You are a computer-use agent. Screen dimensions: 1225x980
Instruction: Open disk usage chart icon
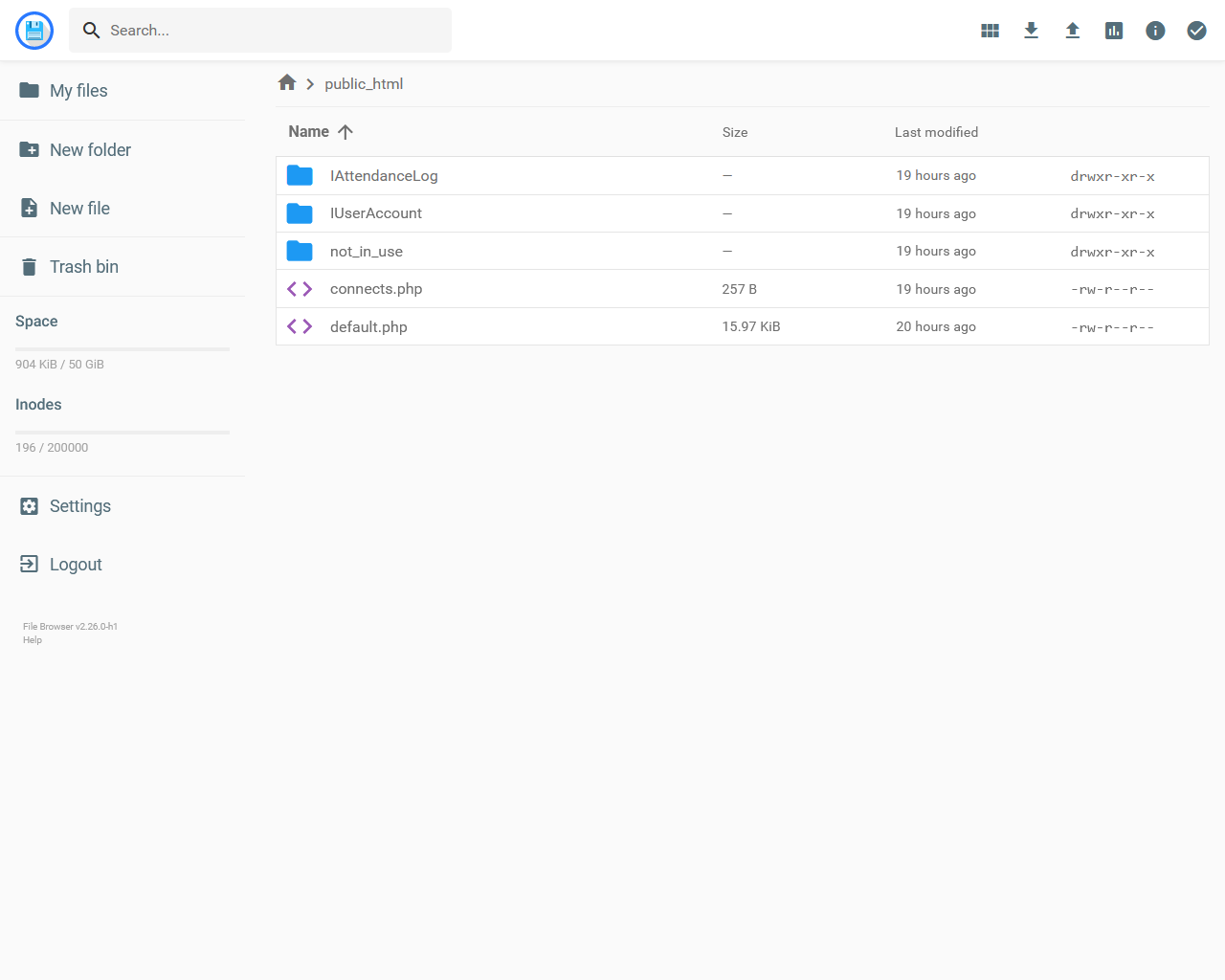[x=1114, y=31]
